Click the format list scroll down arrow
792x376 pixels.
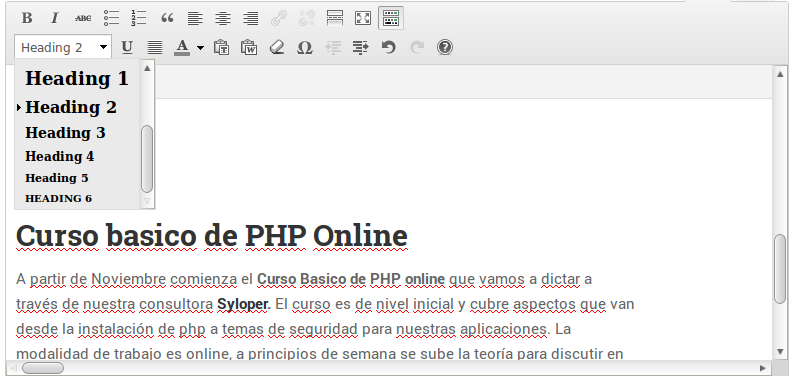[147, 201]
